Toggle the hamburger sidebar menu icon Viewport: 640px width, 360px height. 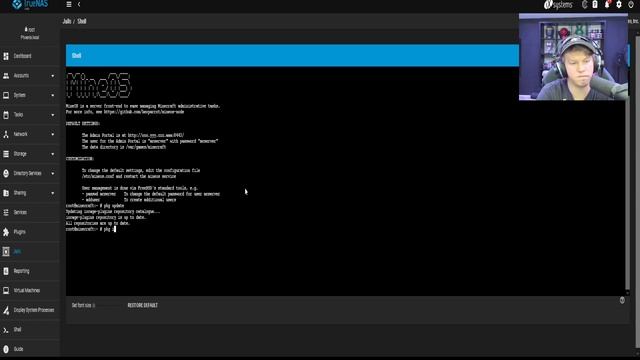[x=69, y=4]
